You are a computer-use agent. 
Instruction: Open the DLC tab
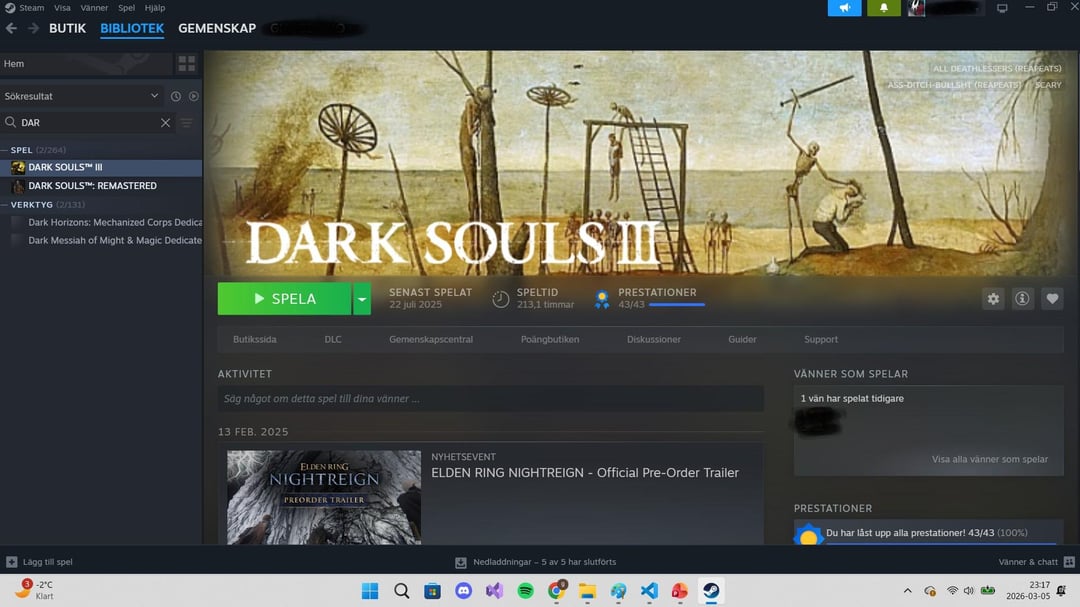click(x=333, y=339)
